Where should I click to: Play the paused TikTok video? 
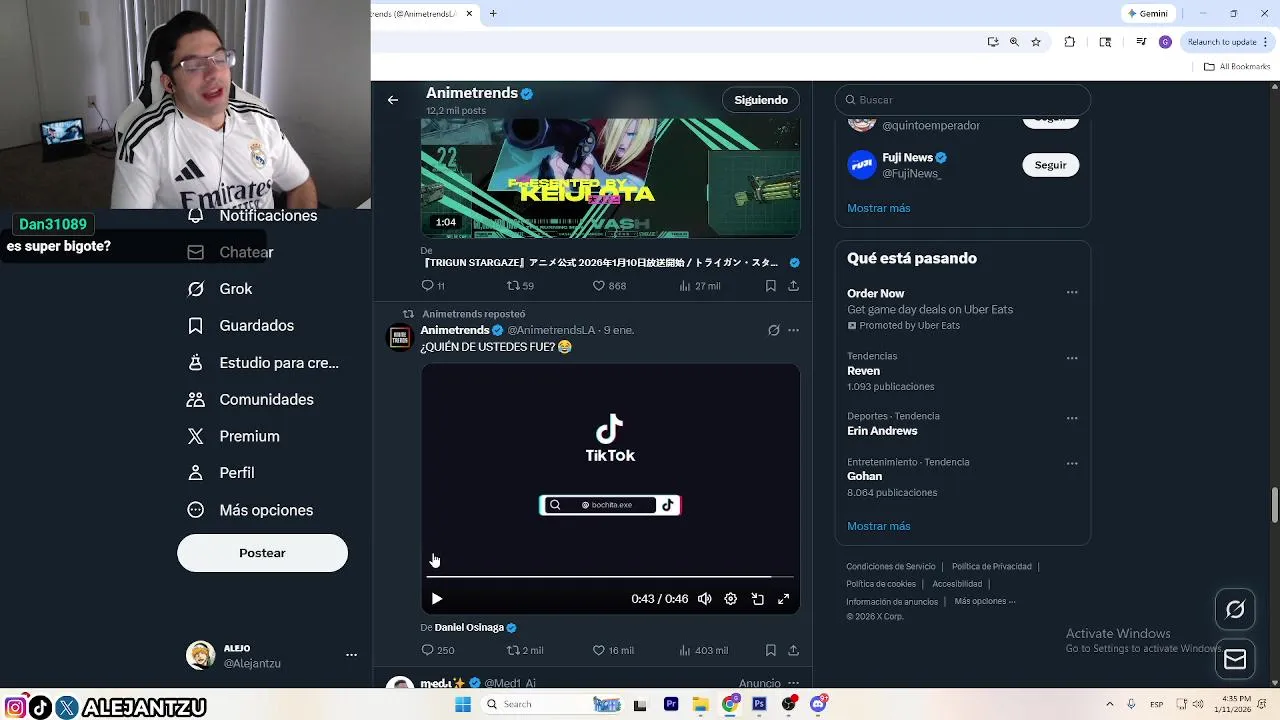click(437, 599)
